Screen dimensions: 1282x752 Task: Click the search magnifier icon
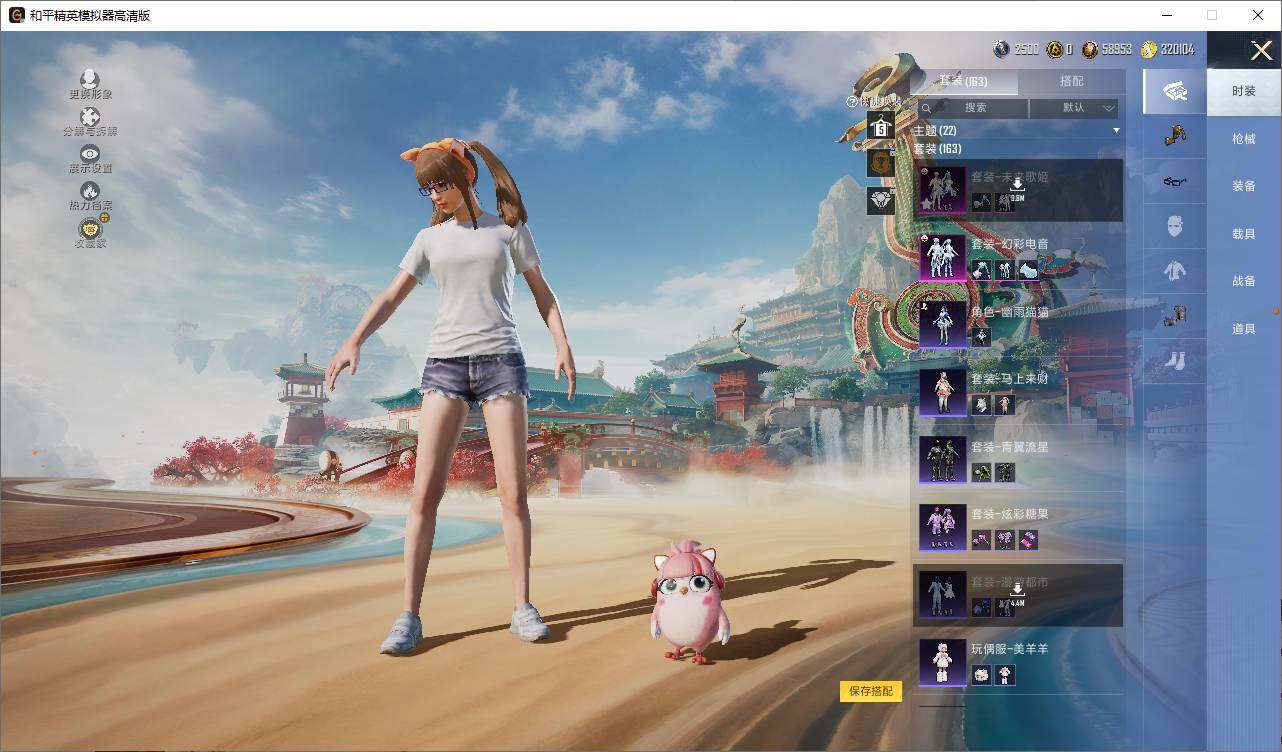(927, 108)
